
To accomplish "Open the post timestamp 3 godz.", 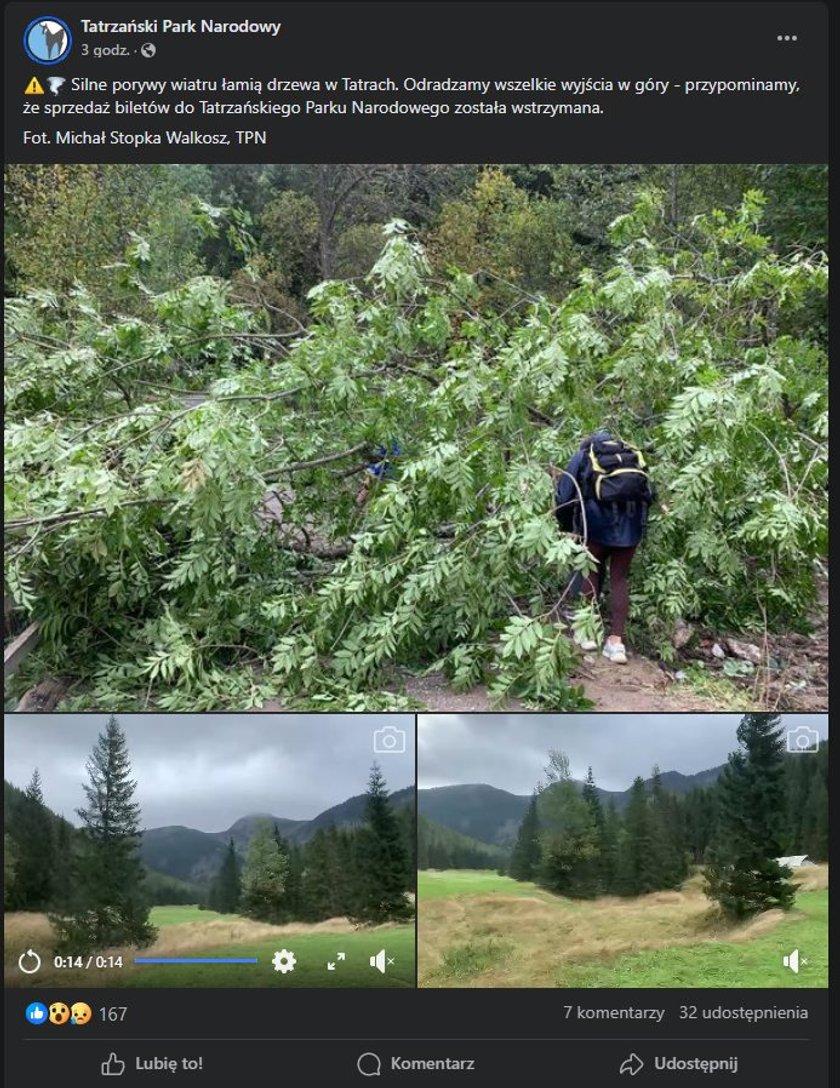I will coord(105,50).
